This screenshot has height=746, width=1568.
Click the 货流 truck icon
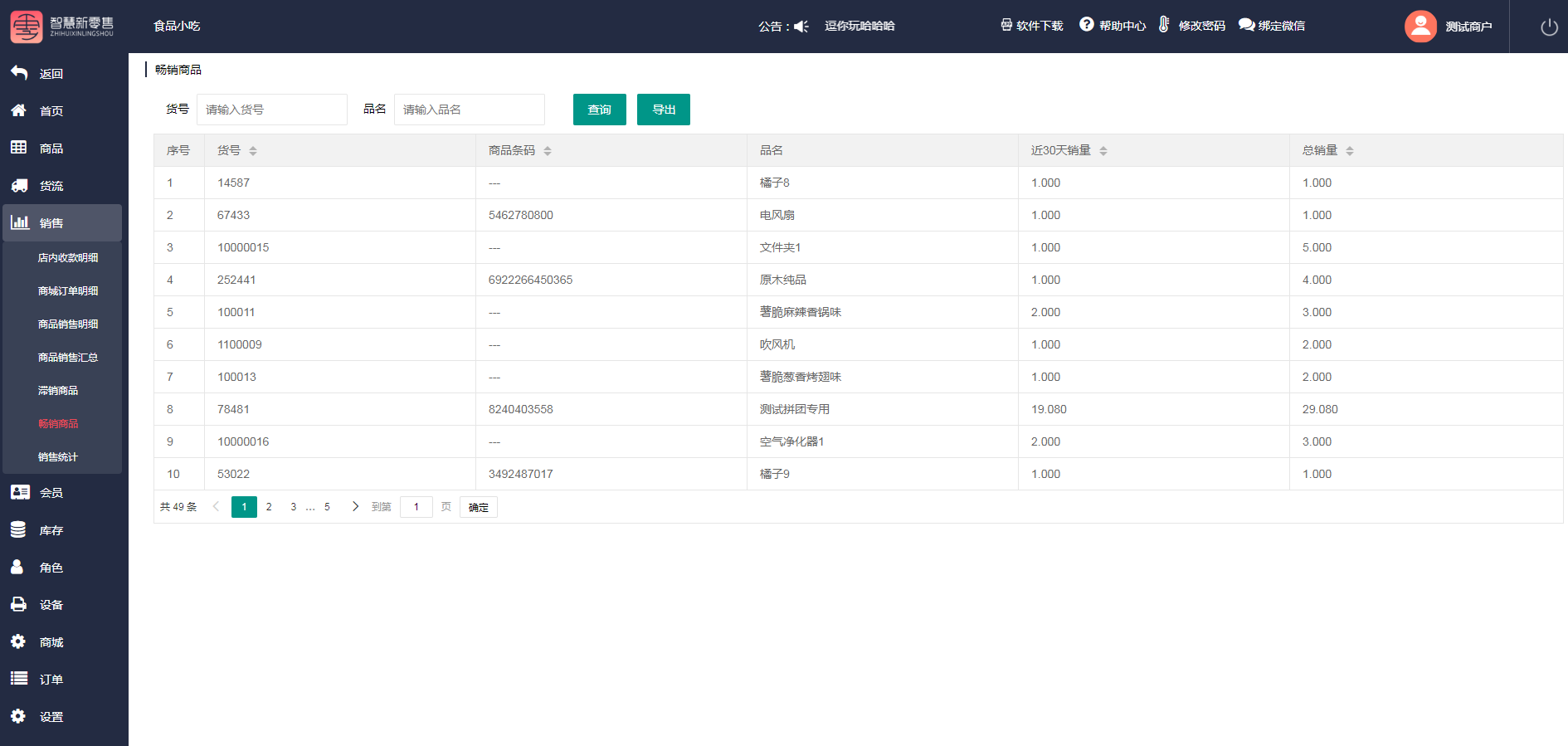point(19,185)
